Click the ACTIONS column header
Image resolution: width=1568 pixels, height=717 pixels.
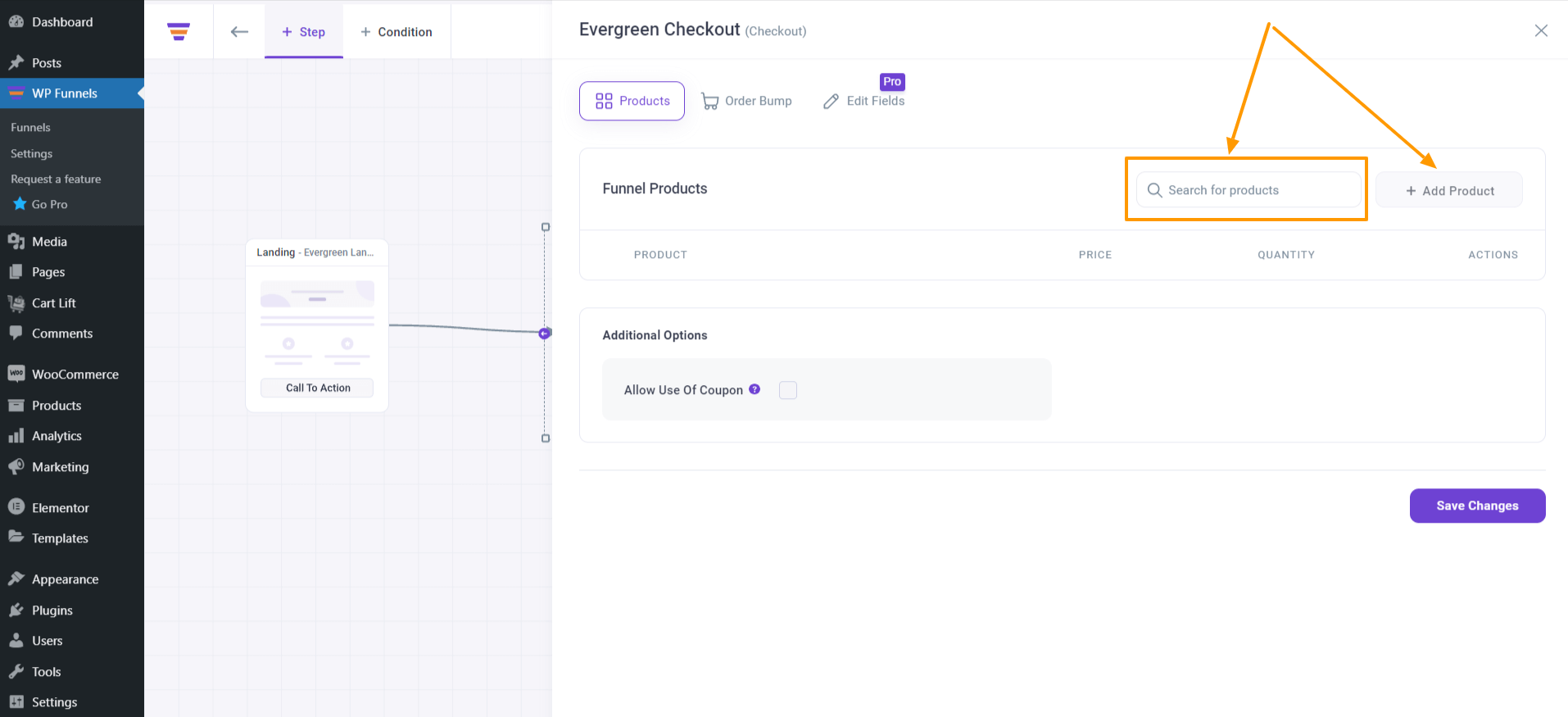[x=1493, y=255]
